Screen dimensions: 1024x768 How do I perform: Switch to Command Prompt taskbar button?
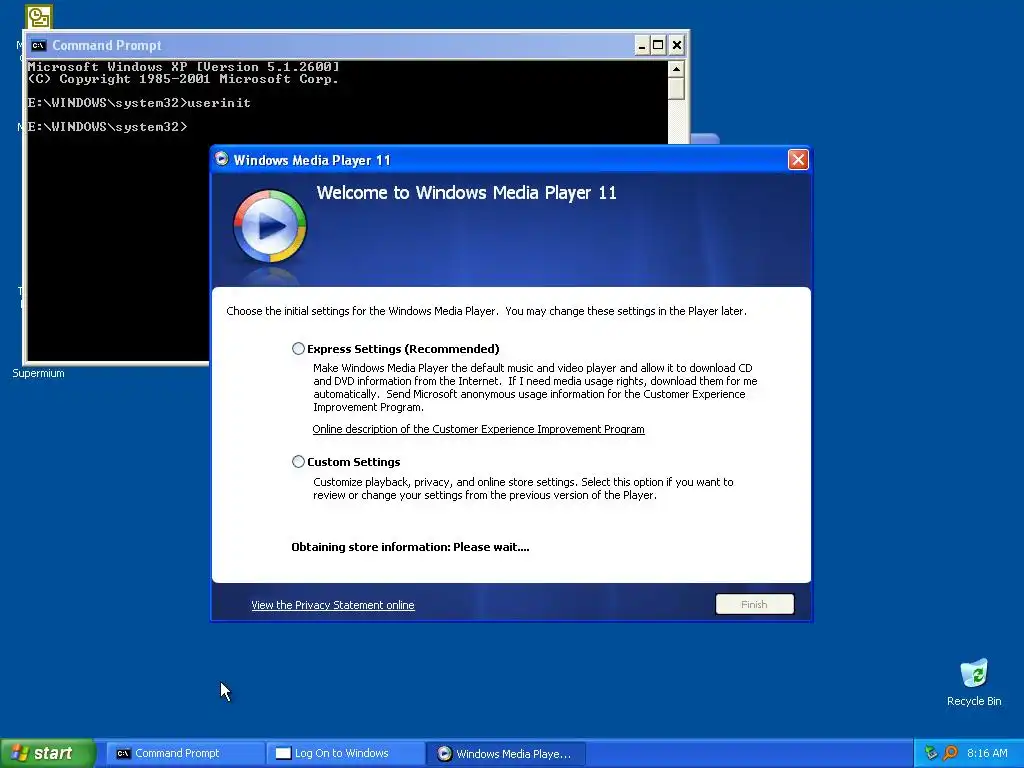tap(185, 753)
